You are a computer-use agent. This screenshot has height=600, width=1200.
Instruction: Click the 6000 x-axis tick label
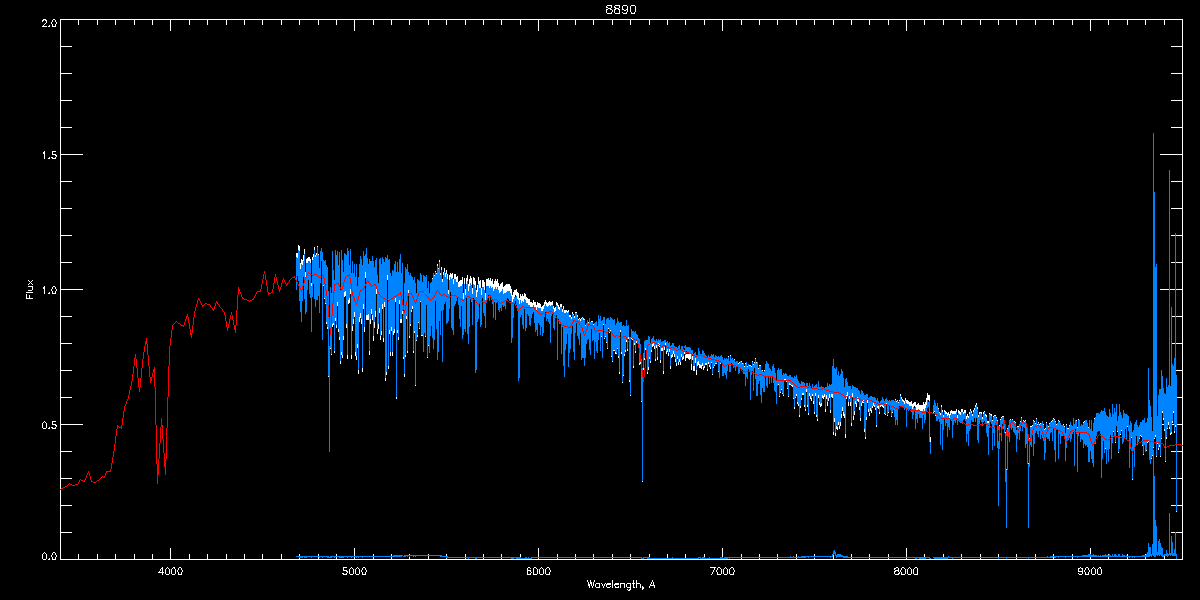[x=538, y=571]
